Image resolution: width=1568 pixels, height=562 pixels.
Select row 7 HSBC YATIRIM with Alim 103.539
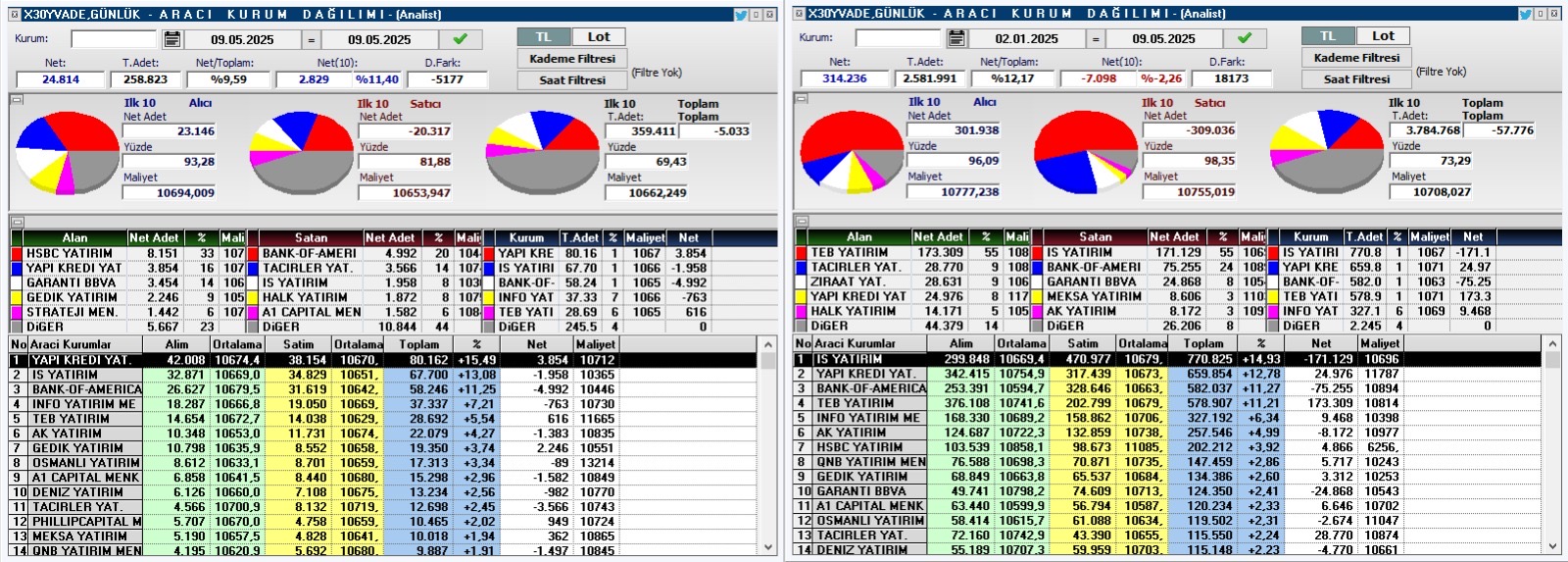1168,447
